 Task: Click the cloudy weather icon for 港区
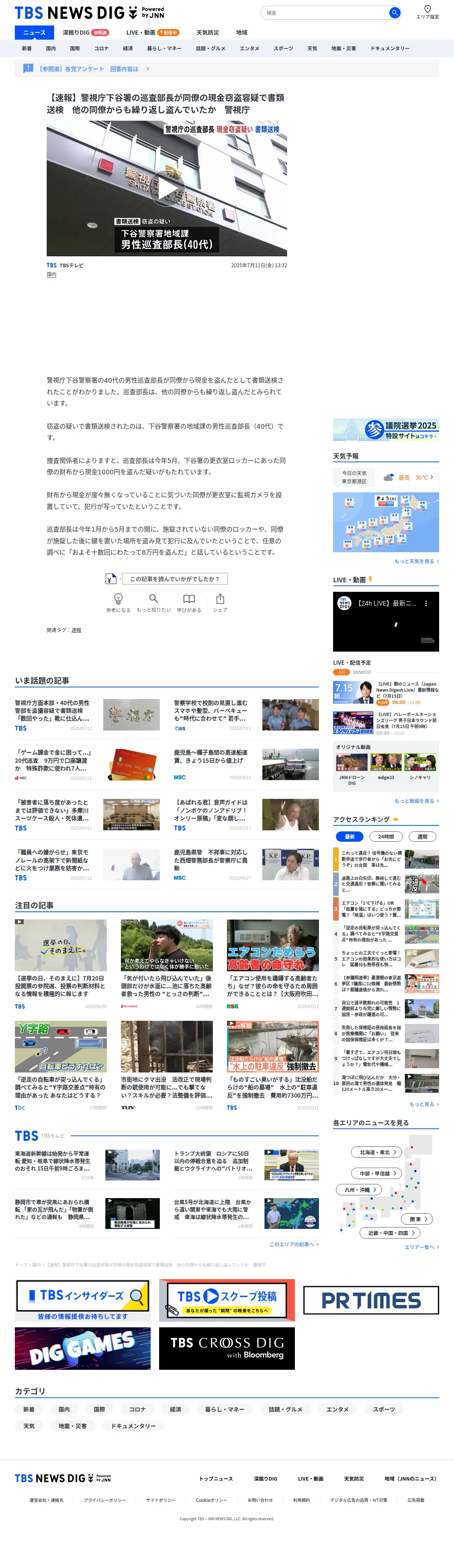(x=388, y=477)
